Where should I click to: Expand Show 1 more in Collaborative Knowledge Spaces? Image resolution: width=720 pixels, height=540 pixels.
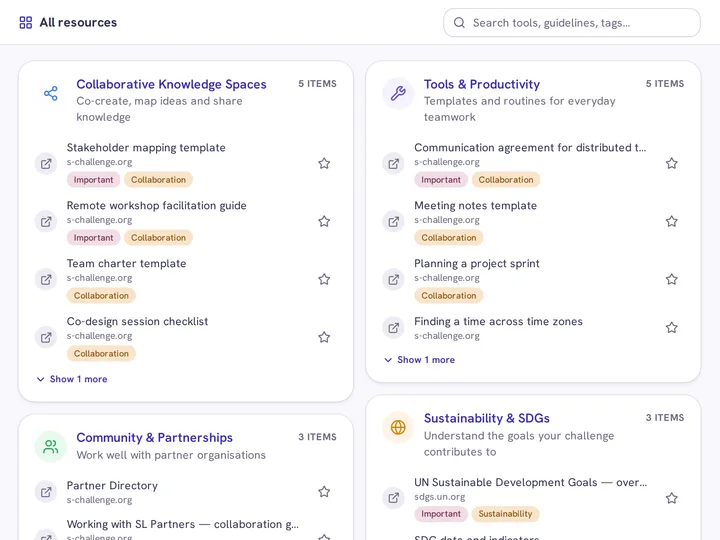coord(72,379)
